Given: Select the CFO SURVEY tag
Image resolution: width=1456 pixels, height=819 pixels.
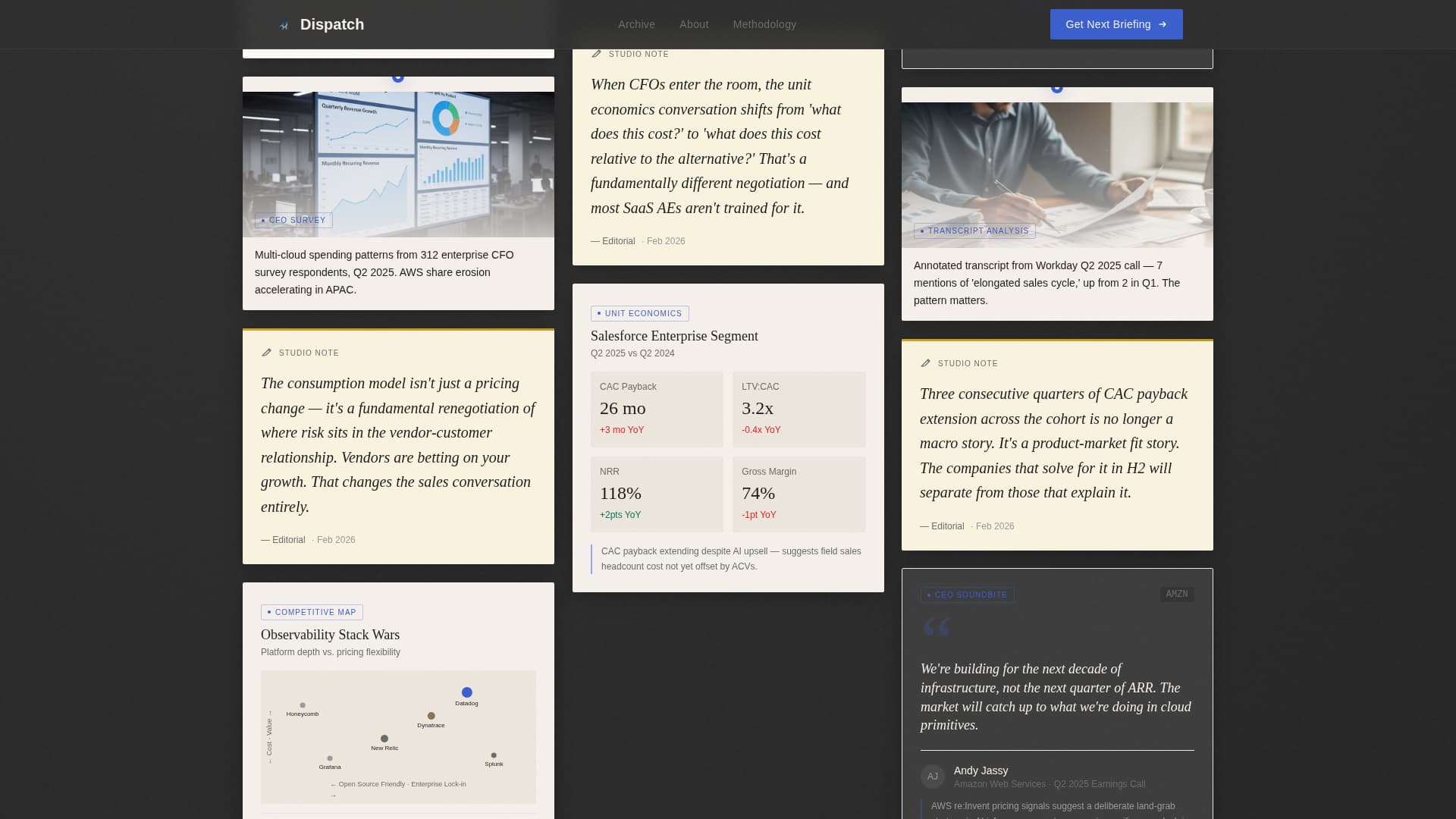Looking at the screenshot, I should pyautogui.click(x=293, y=221).
